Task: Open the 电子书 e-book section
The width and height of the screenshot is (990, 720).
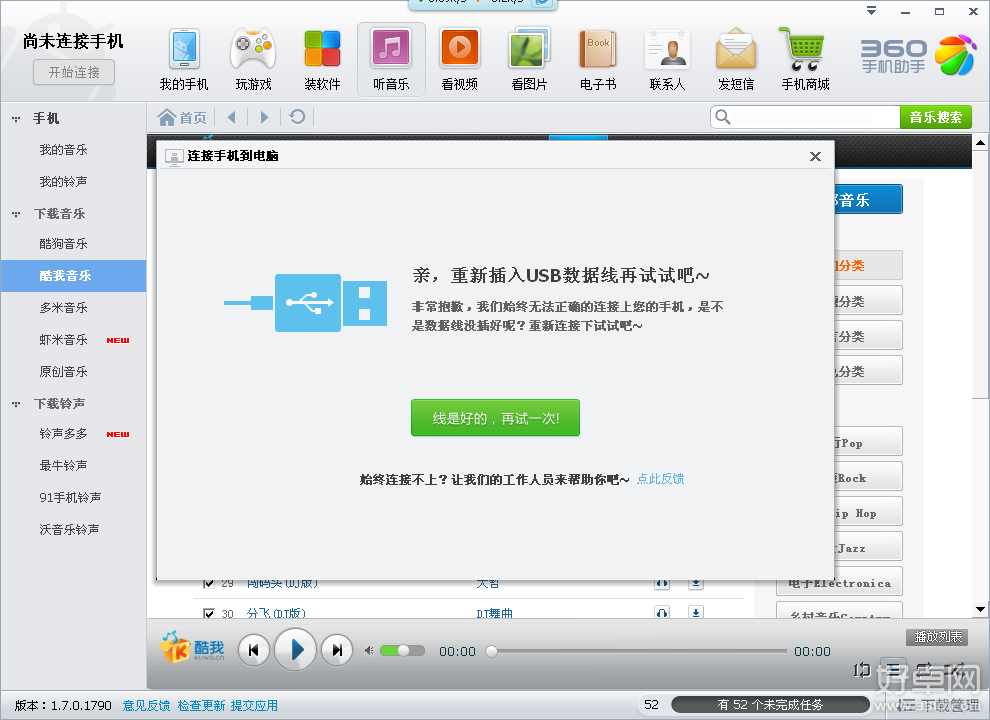Action: 598,60
